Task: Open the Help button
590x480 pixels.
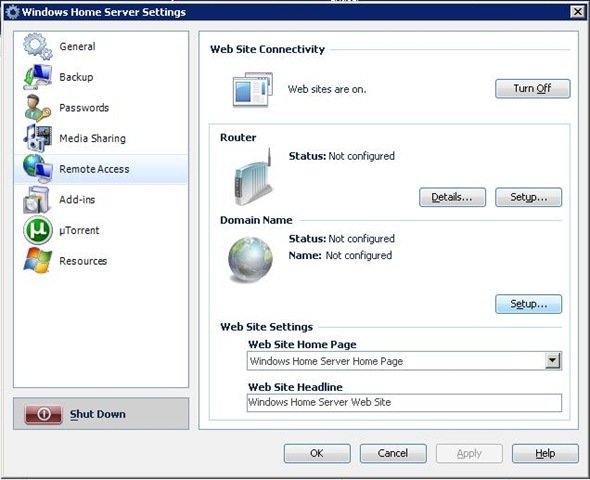Action: pyautogui.click(x=545, y=453)
